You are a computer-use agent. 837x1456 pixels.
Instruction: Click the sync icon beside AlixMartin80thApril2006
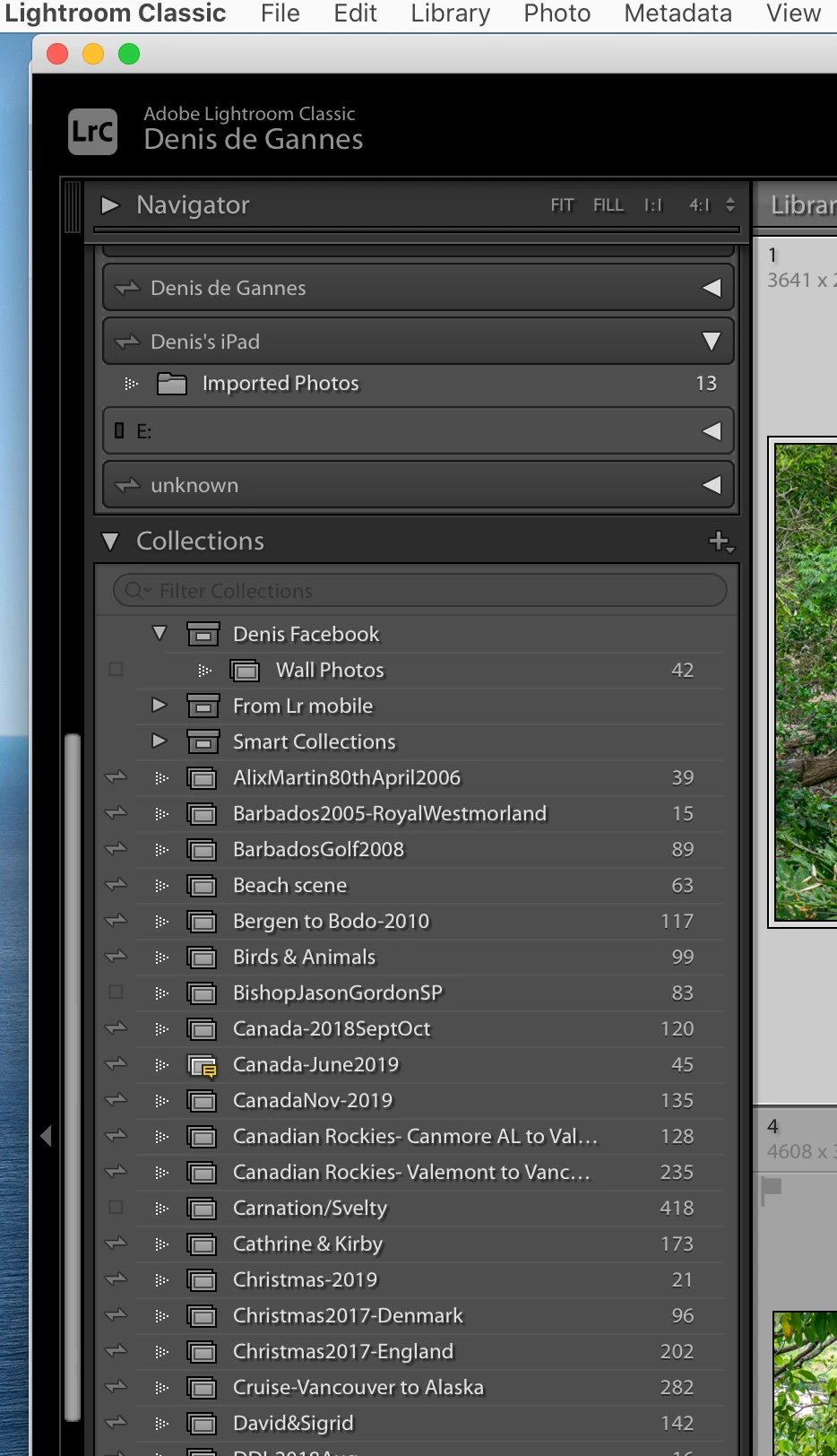(116, 777)
